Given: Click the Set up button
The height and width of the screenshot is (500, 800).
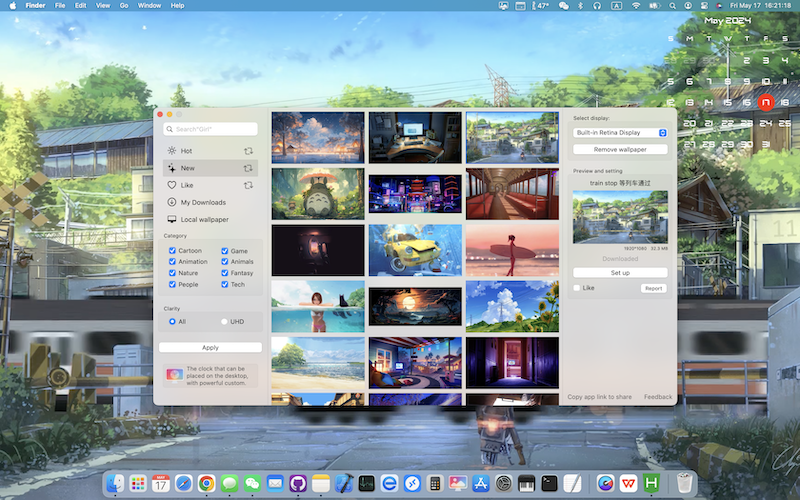Looking at the screenshot, I should pyautogui.click(x=620, y=273).
